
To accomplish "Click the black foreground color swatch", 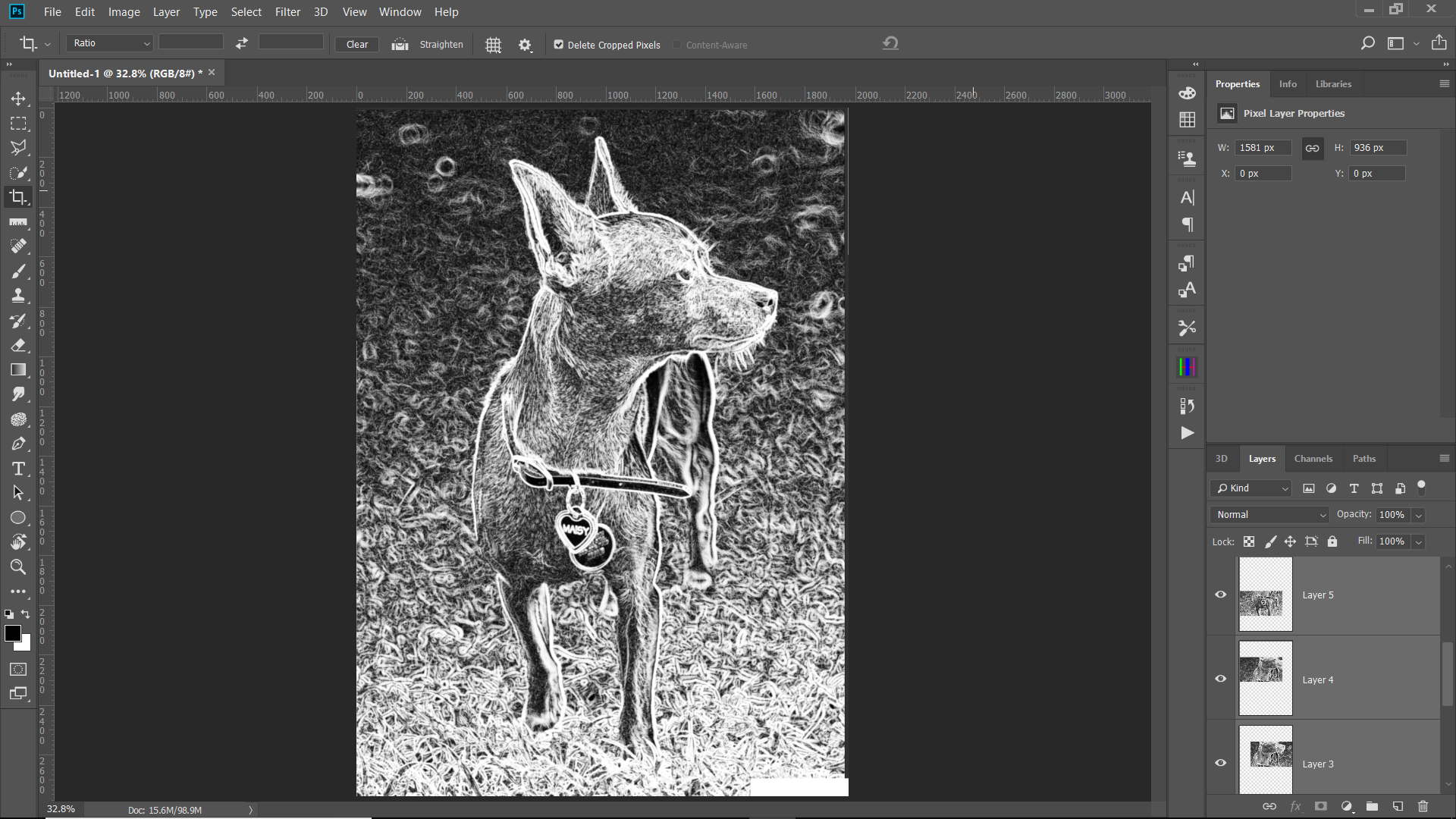I will coord(12,634).
